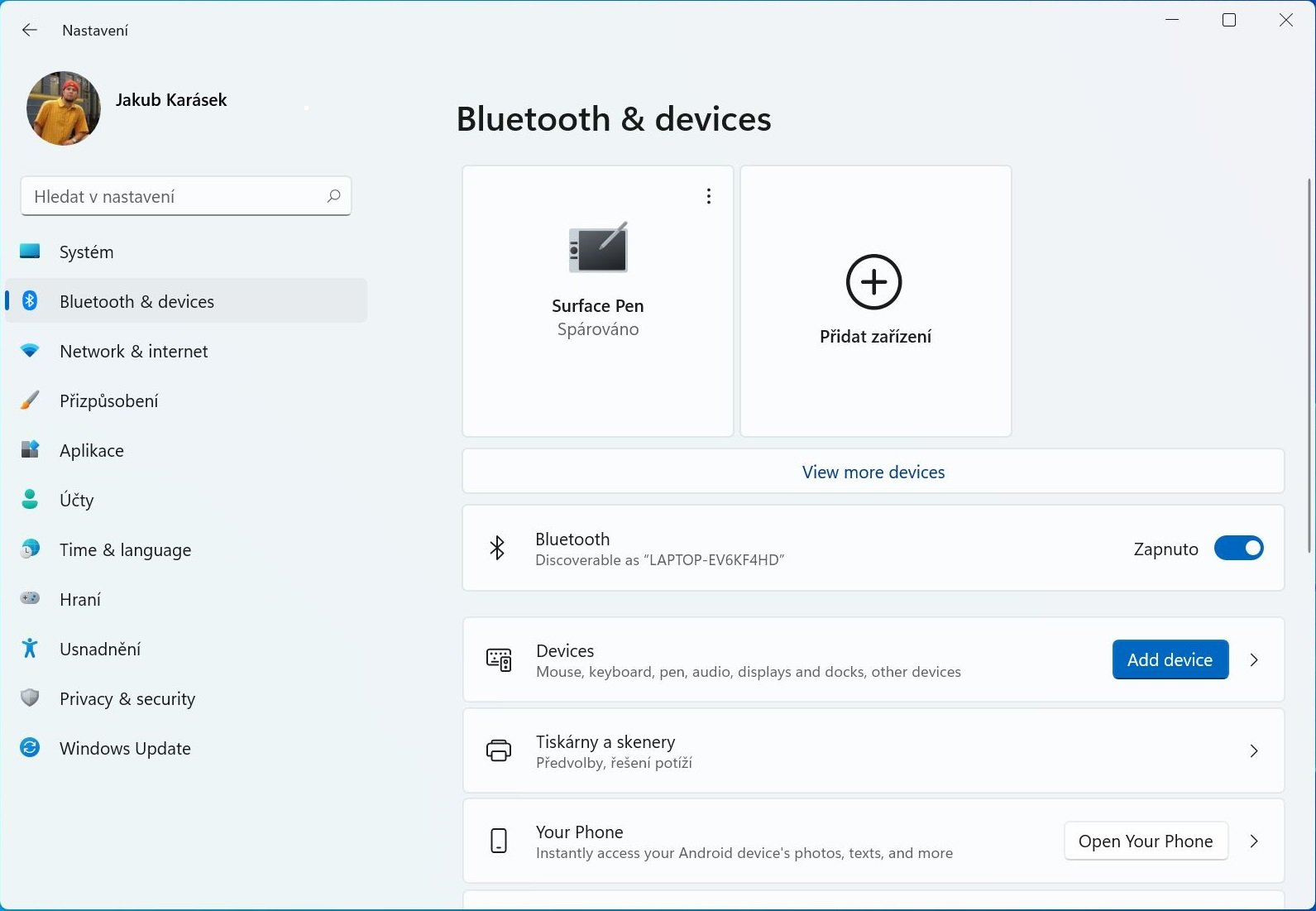Viewport: 1316px width, 911px height.
Task: Go back using the arrow icon
Action: [30, 30]
